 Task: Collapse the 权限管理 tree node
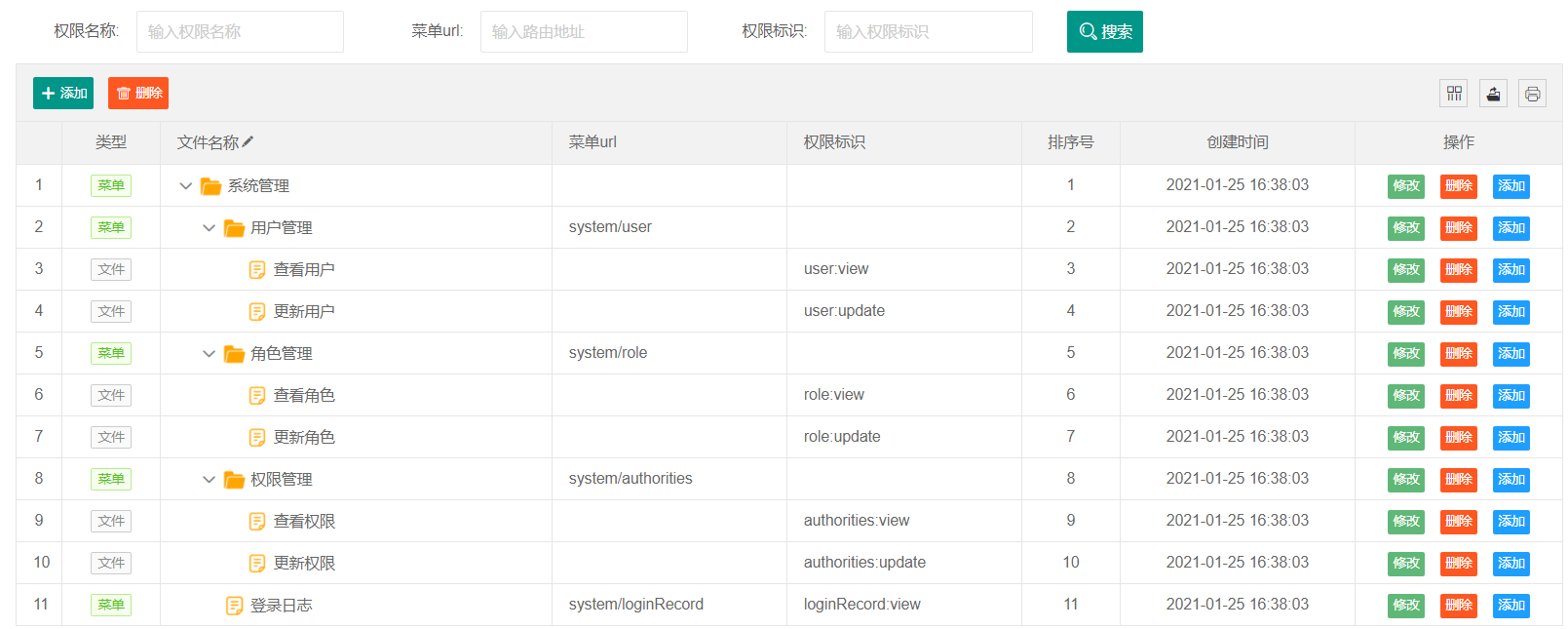click(x=209, y=480)
